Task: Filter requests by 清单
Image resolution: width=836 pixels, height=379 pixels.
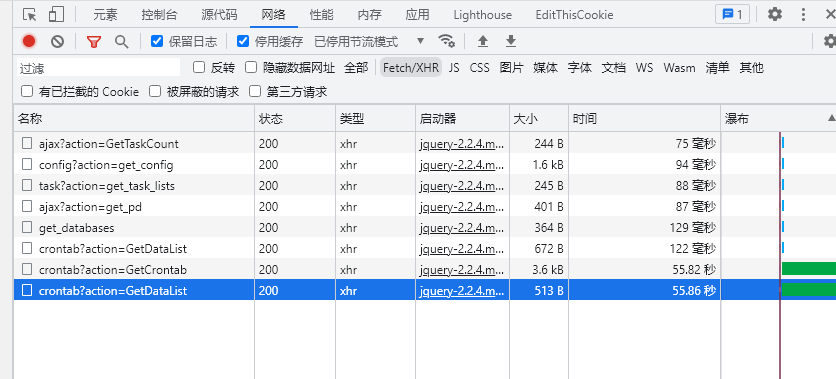Action: [x=717, y=68]
